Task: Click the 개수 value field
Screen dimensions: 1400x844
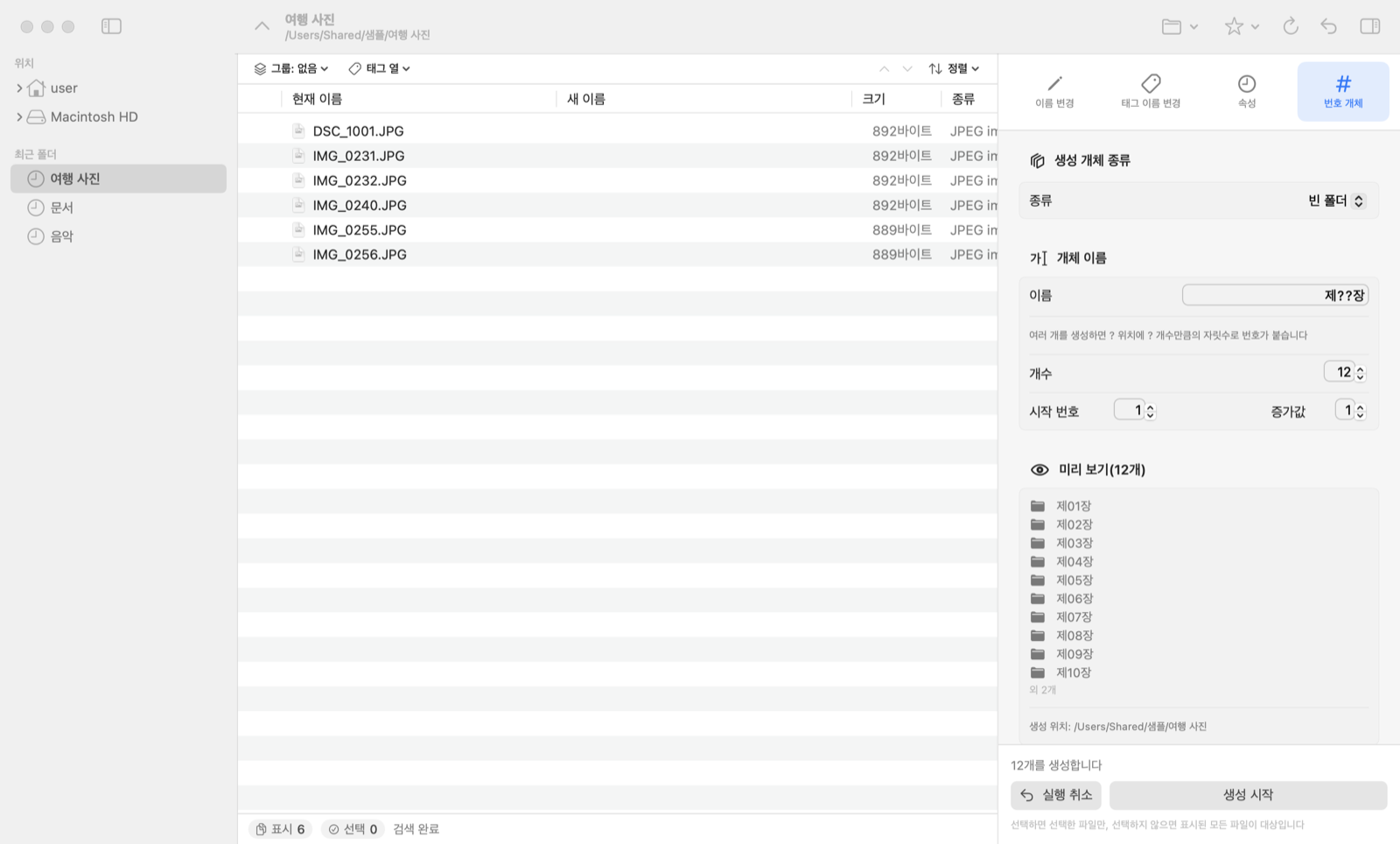Action: (1339, 372)
